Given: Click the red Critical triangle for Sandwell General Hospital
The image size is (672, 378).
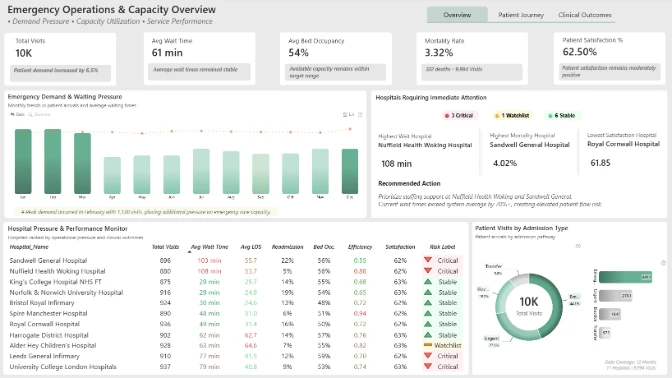Looking at the screenshot, I should (x=427, y=260).
